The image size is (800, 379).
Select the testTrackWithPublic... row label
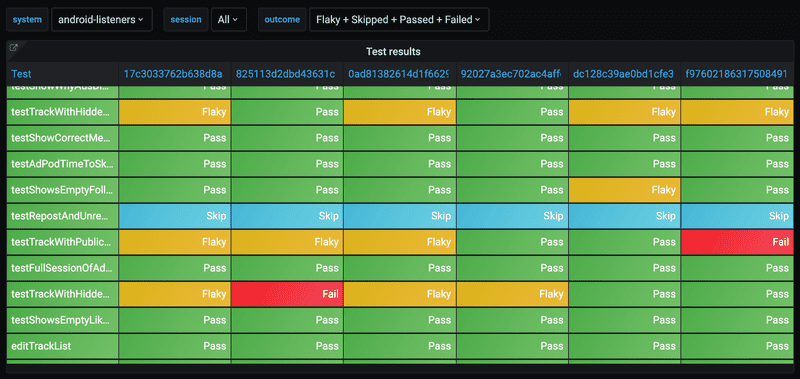pos(62,242)
